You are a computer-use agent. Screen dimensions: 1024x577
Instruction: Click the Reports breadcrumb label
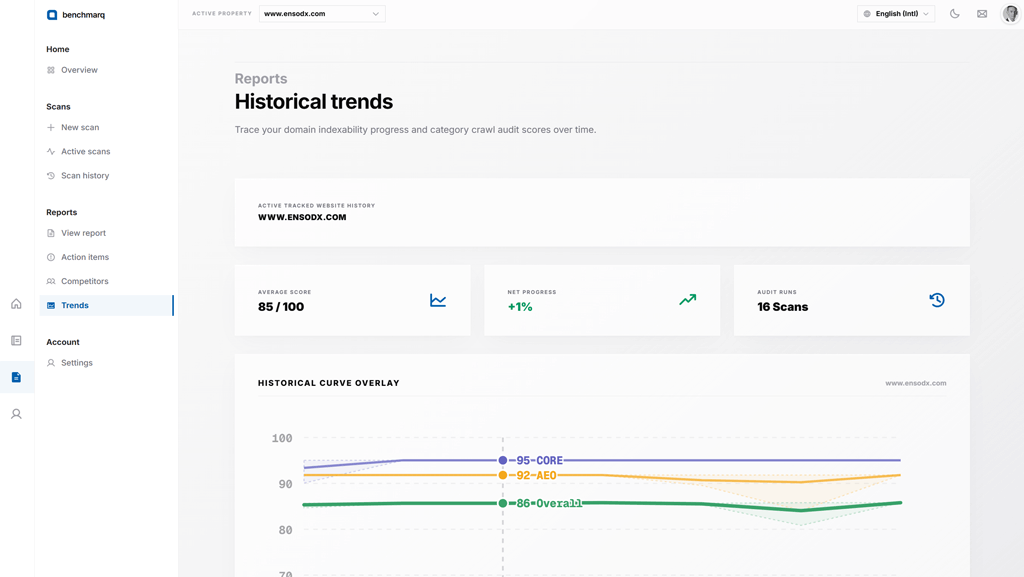tap(261, 78)
